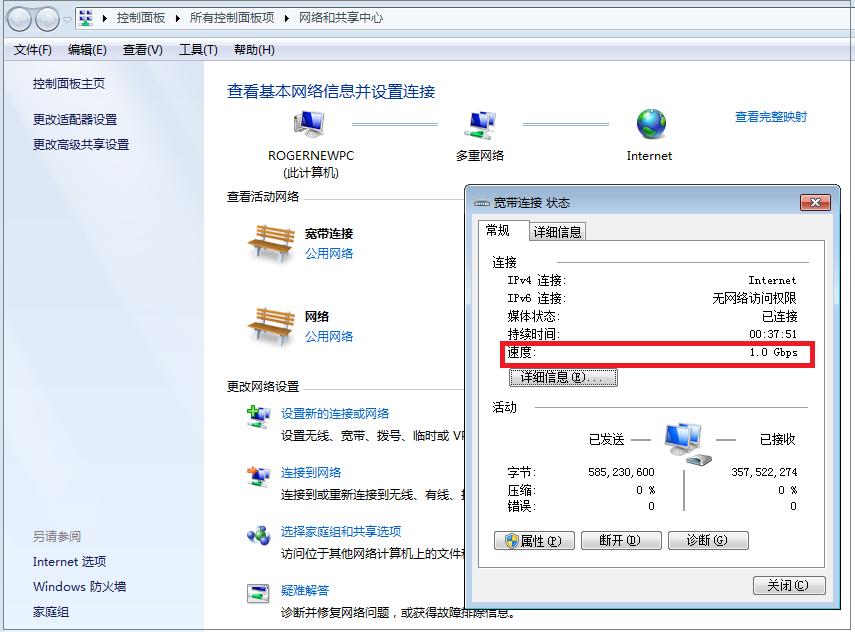Open 查看完整映射 link
This screenshot has width=855, height=632.
tap(770, 117)
